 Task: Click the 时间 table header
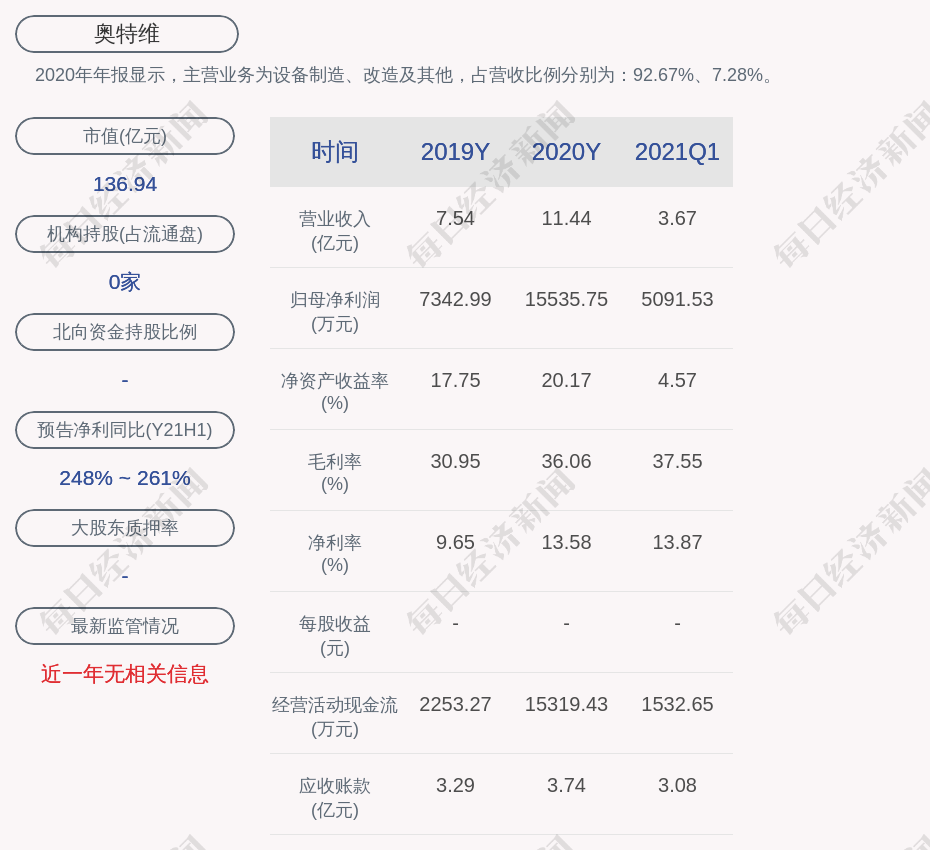335,152
